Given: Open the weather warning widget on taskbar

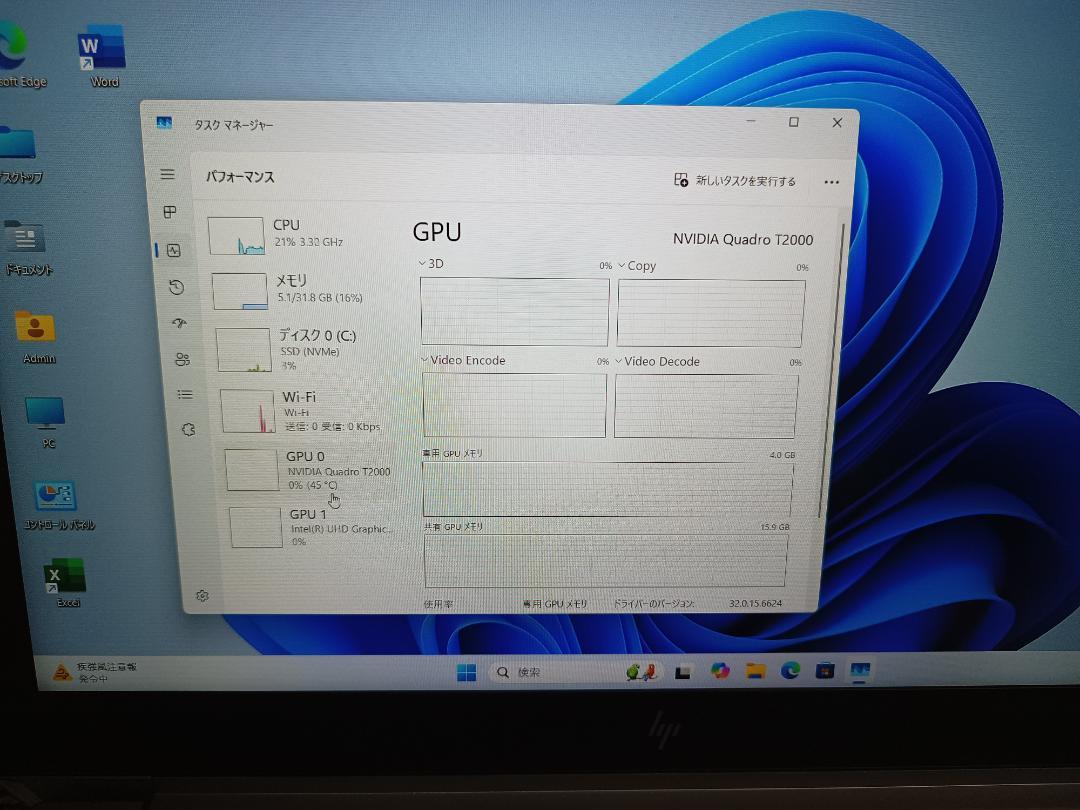Looking at the screenshot, I should 94,672.
